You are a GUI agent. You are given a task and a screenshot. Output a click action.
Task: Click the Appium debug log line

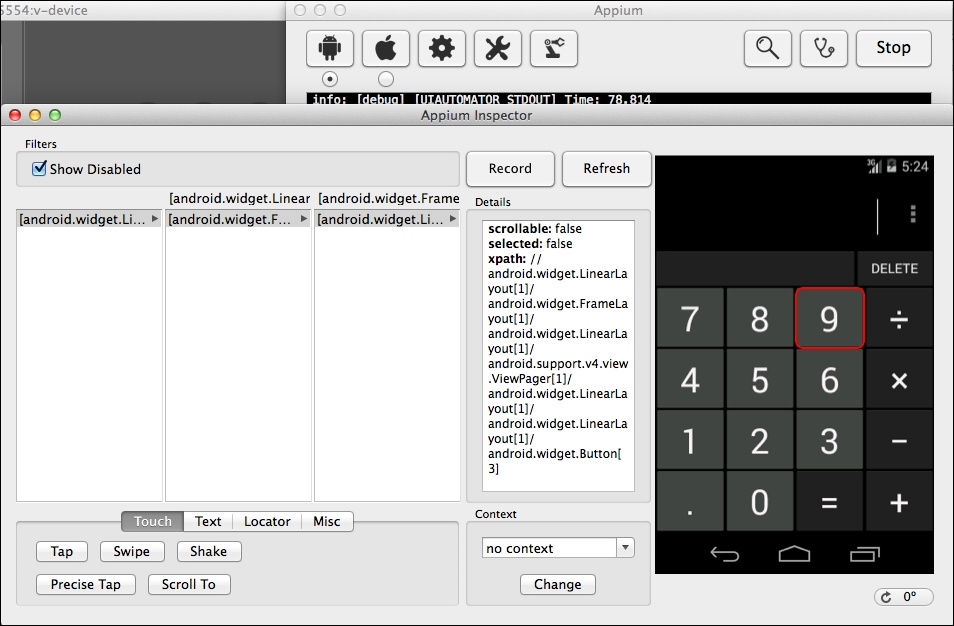481,99
